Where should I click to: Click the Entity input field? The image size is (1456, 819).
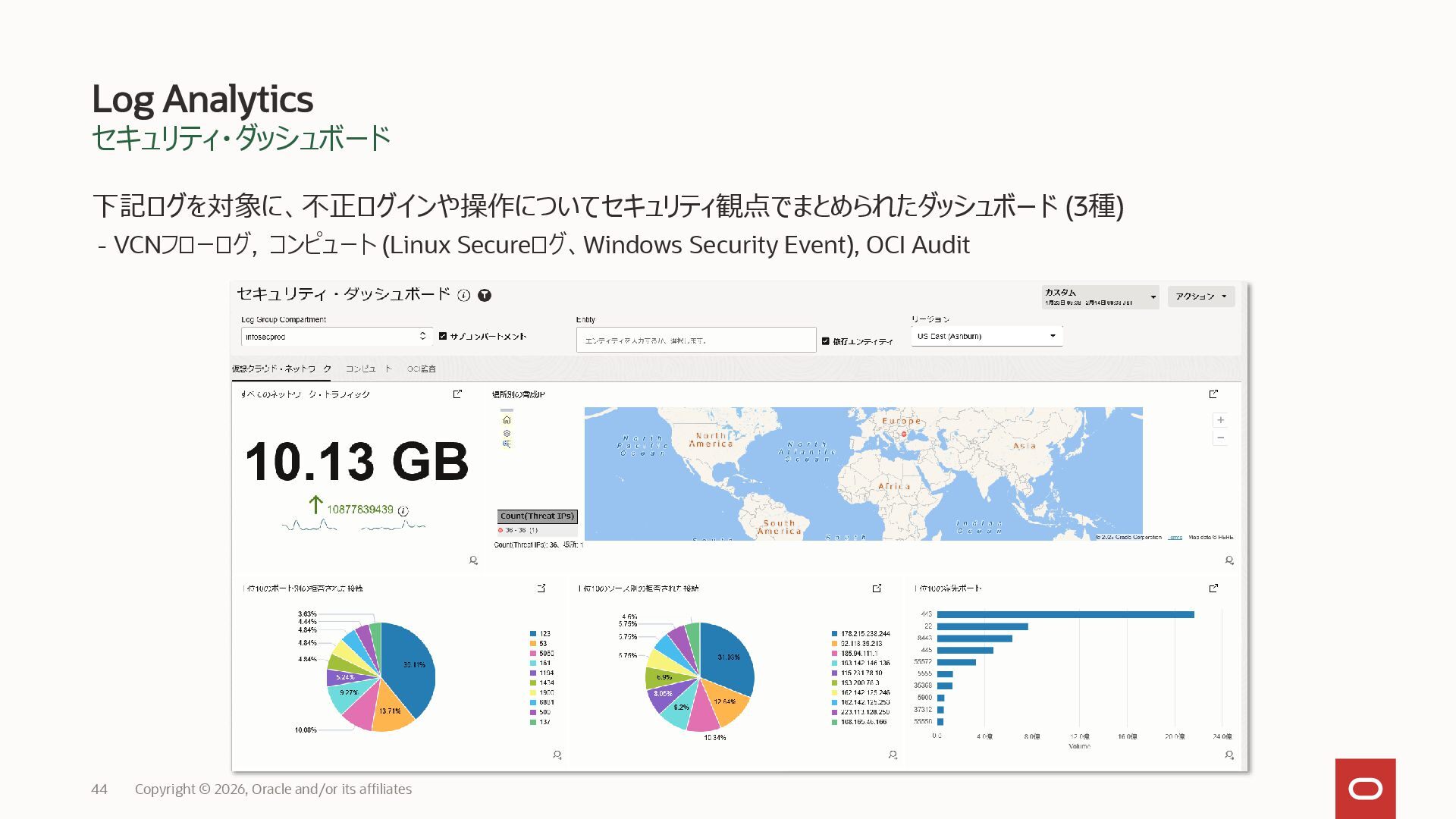(x=695, y=340)
